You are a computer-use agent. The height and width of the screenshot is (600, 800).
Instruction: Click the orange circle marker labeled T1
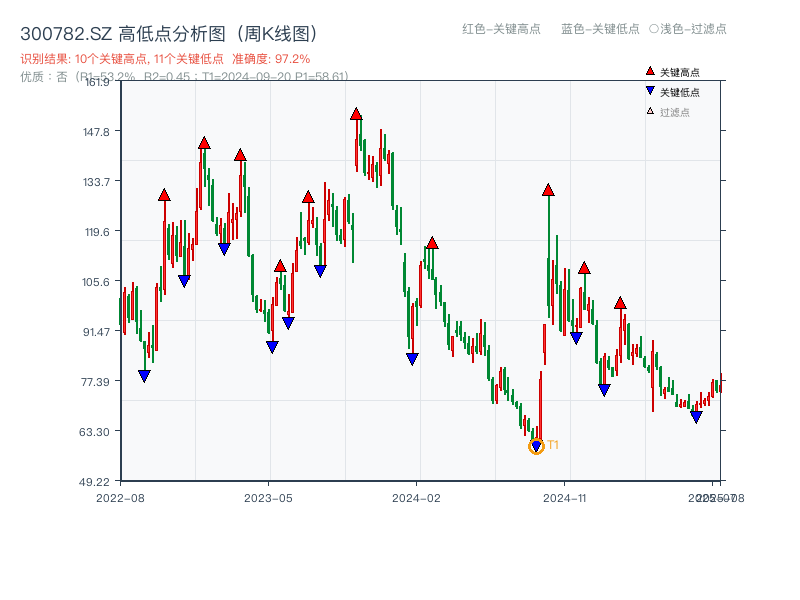point(536,446)
